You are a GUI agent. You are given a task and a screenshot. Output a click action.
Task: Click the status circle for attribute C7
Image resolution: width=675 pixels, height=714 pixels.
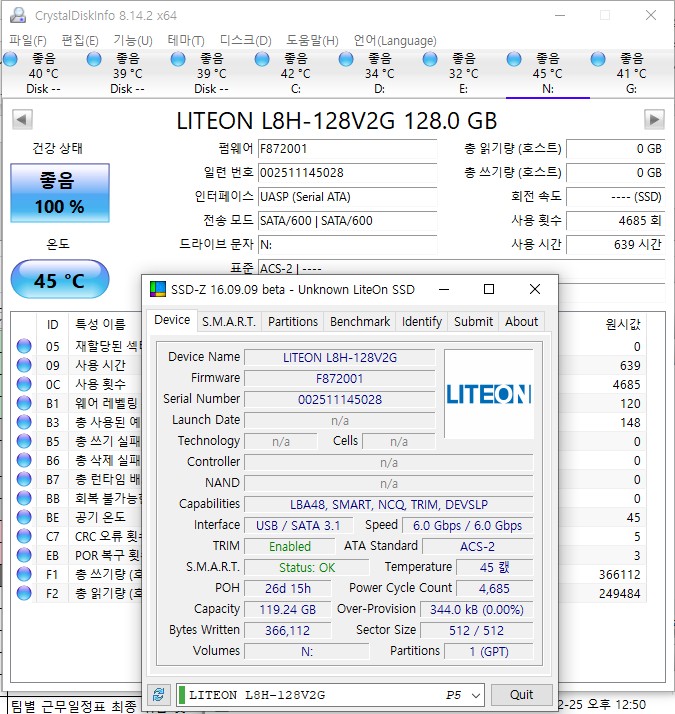[24, 536]
